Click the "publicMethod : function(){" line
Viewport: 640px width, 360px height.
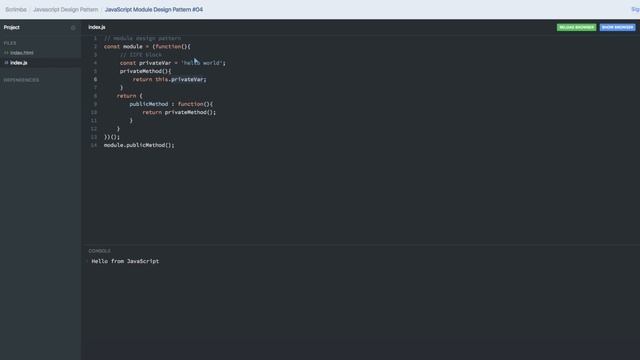(x=171, y=104)
